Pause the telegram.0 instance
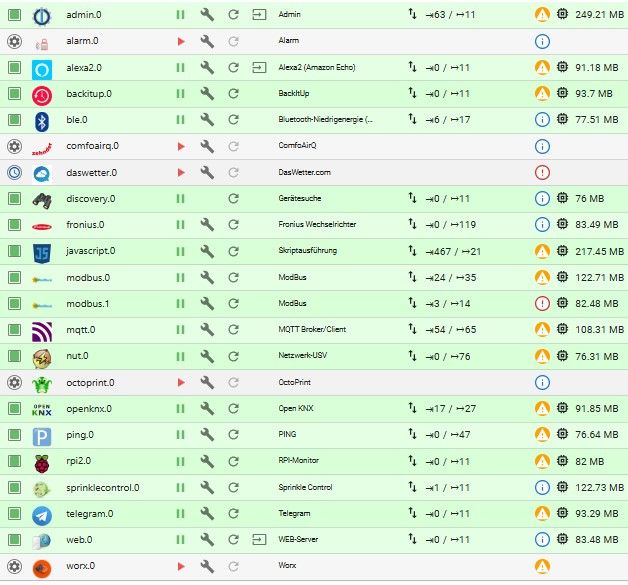Viewport: 628px width, 585px height. tap(181, 514)
